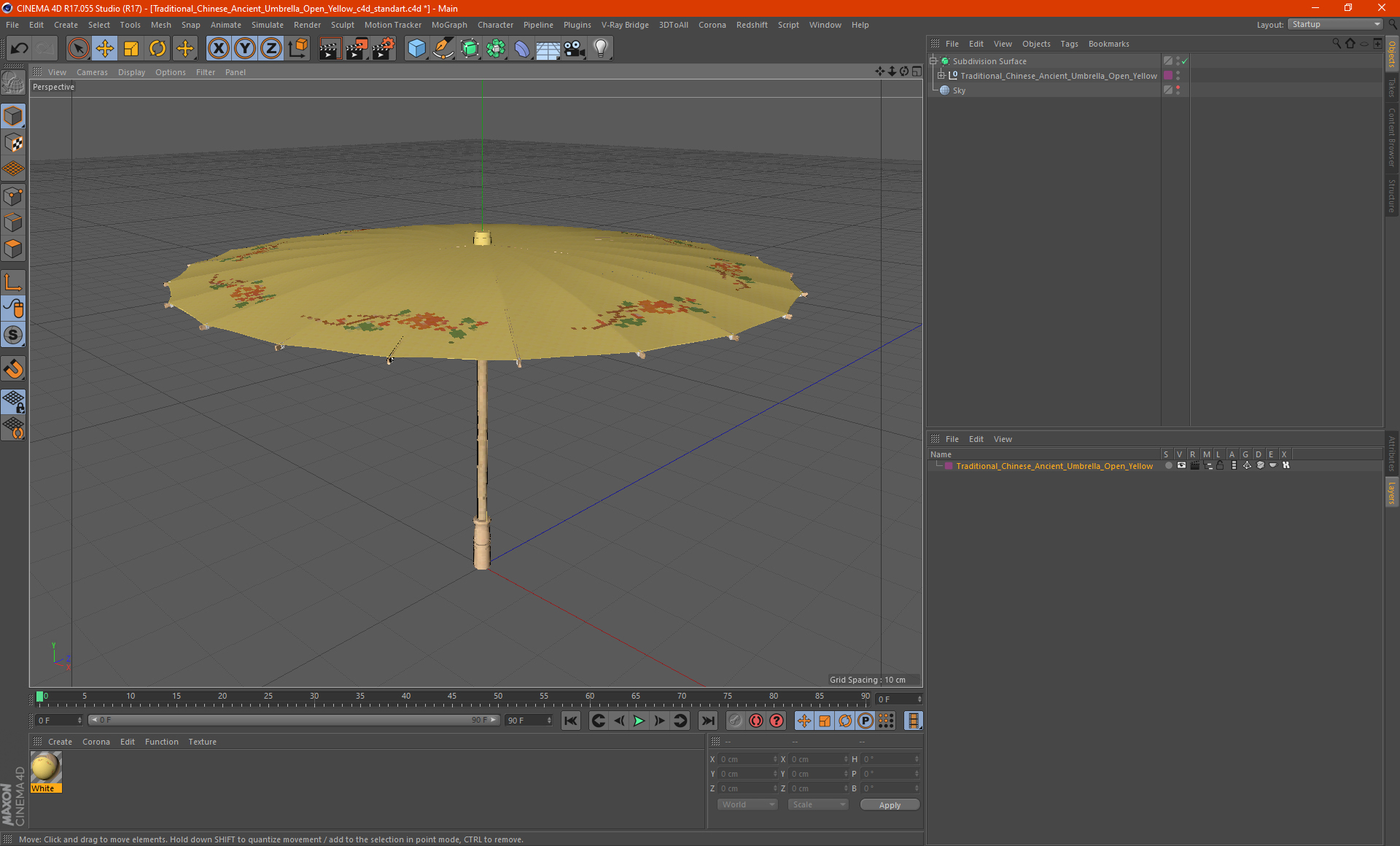This screenshot has width=1400, height=846.
Task: Switch to Texture mode icon
Action: click(13, 143)
